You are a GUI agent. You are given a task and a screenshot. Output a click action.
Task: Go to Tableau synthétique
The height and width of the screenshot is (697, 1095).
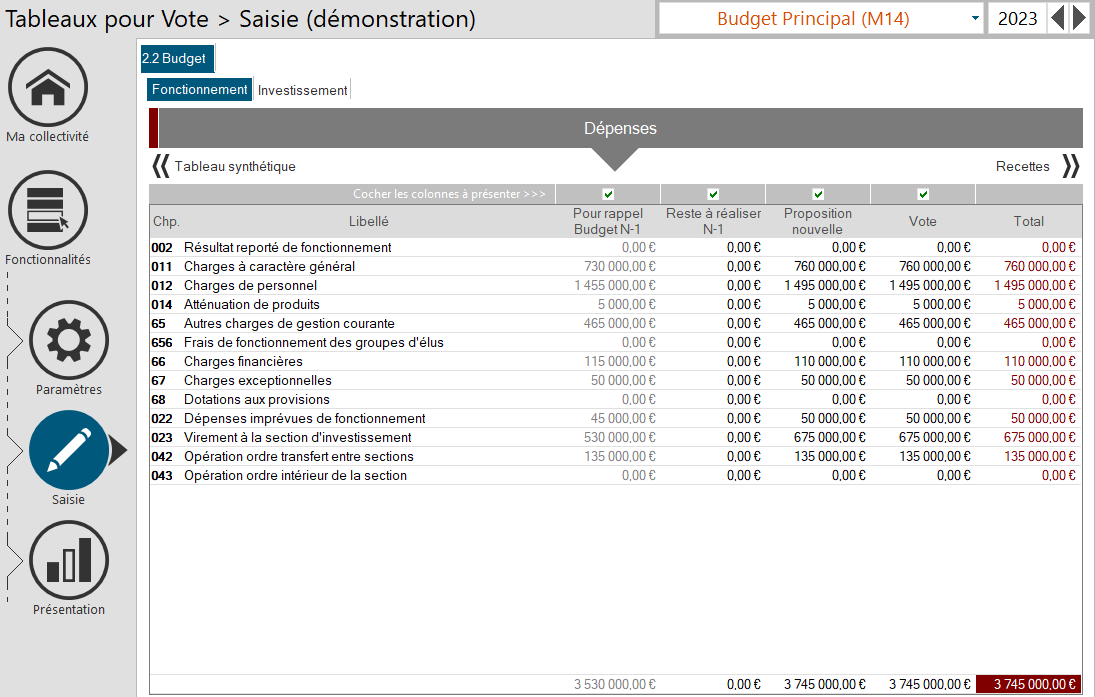point(235,167)
